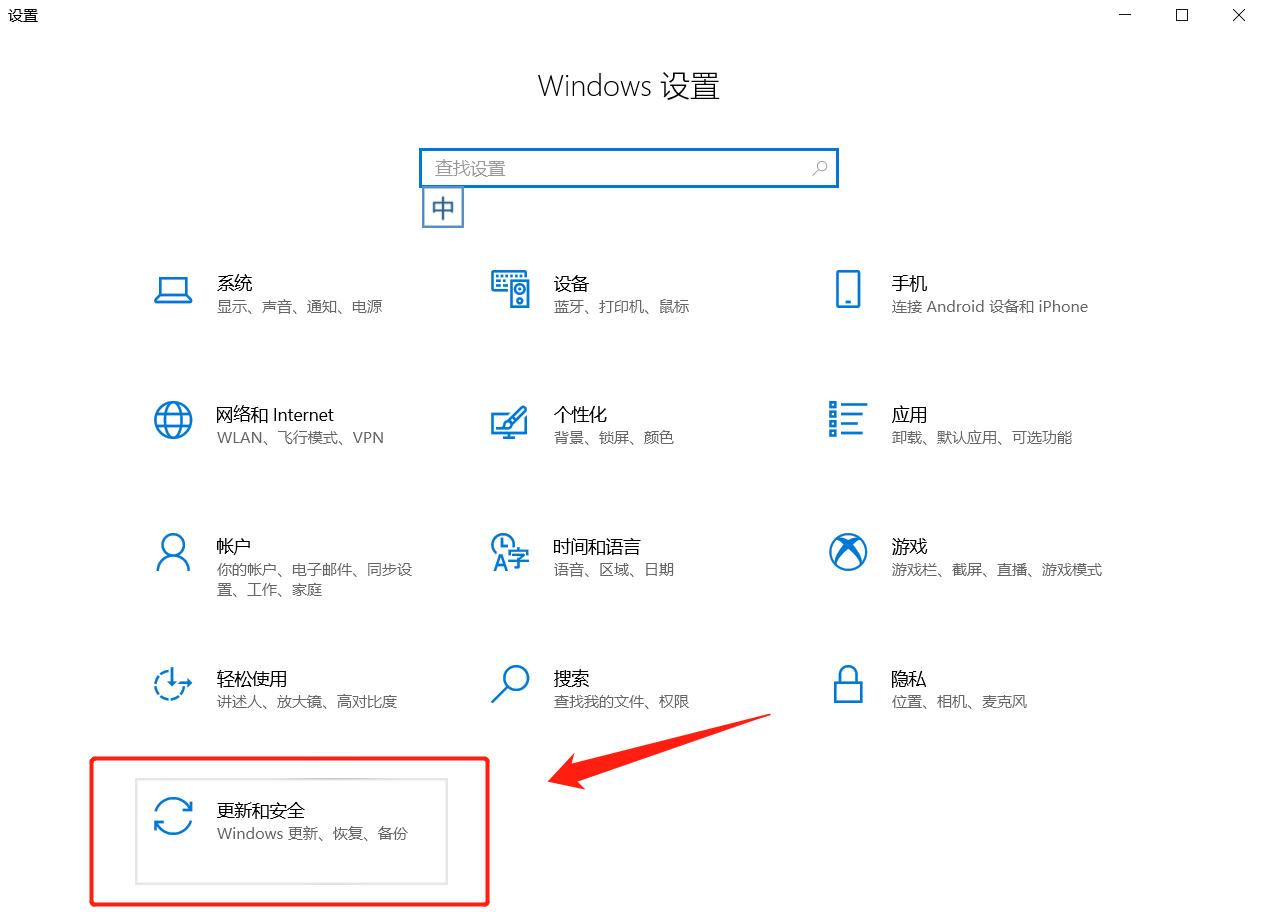Select the 手机 phone icon
Image resolution: width=1261 pixels, height=912 pixels.
(848, 289)
